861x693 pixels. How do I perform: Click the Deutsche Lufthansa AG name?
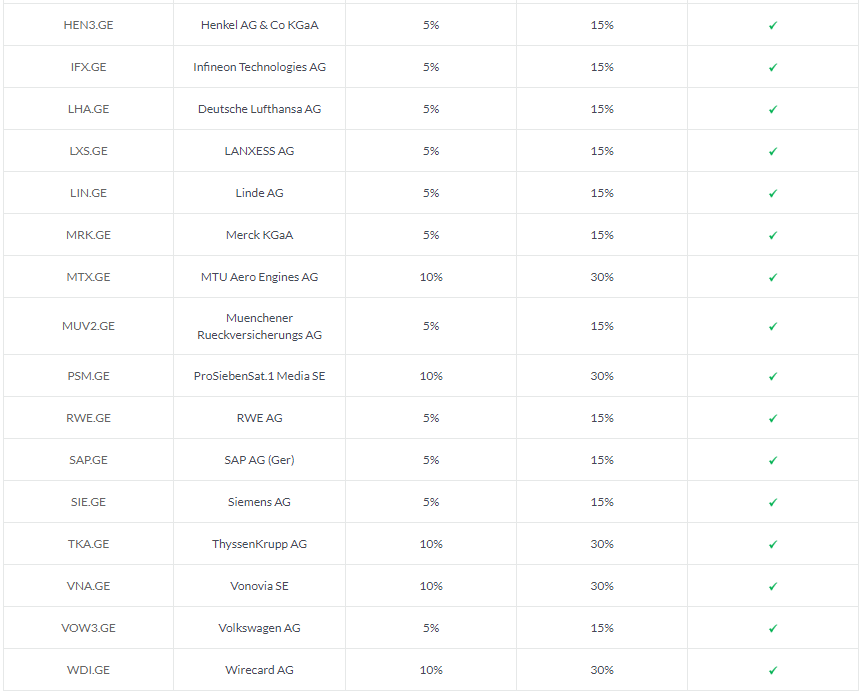(x=259, y=109)
